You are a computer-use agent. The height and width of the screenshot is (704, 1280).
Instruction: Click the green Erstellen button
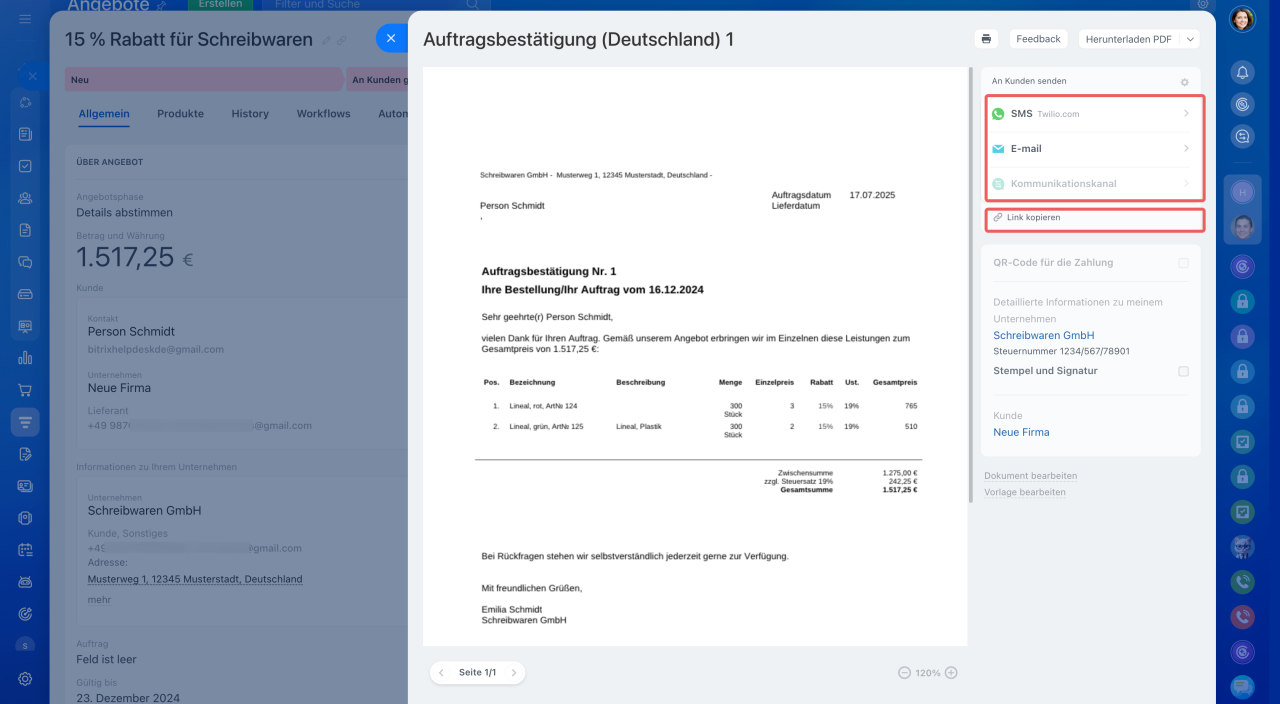[x=220, y=5]
